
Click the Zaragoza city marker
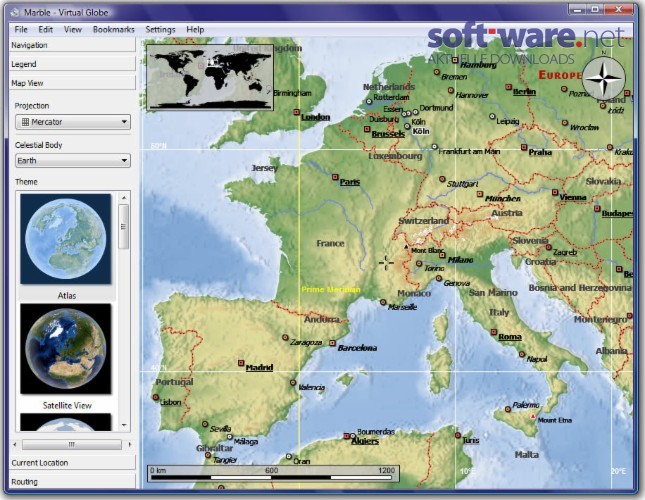click(x=285, y=338)
